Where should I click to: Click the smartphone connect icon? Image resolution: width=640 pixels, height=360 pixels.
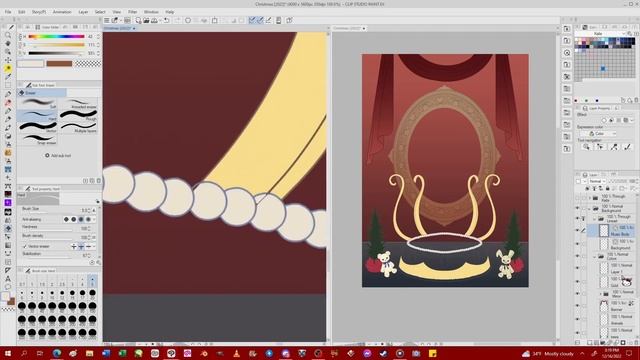click(279, 20)
